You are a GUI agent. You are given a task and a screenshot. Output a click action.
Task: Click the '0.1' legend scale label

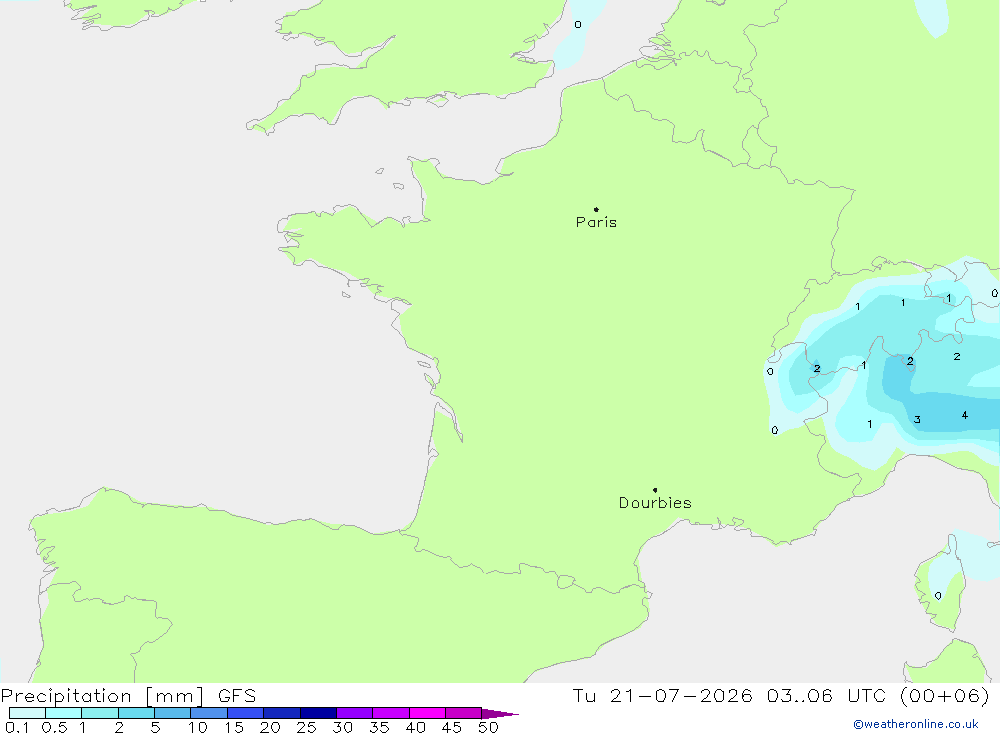tap(17, 727)
